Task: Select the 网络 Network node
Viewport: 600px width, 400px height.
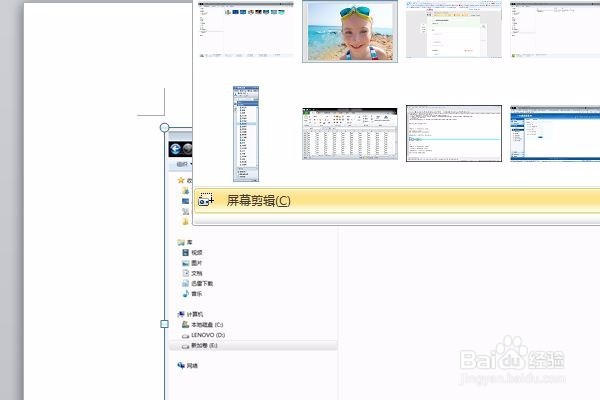Action: click(188, 366)
